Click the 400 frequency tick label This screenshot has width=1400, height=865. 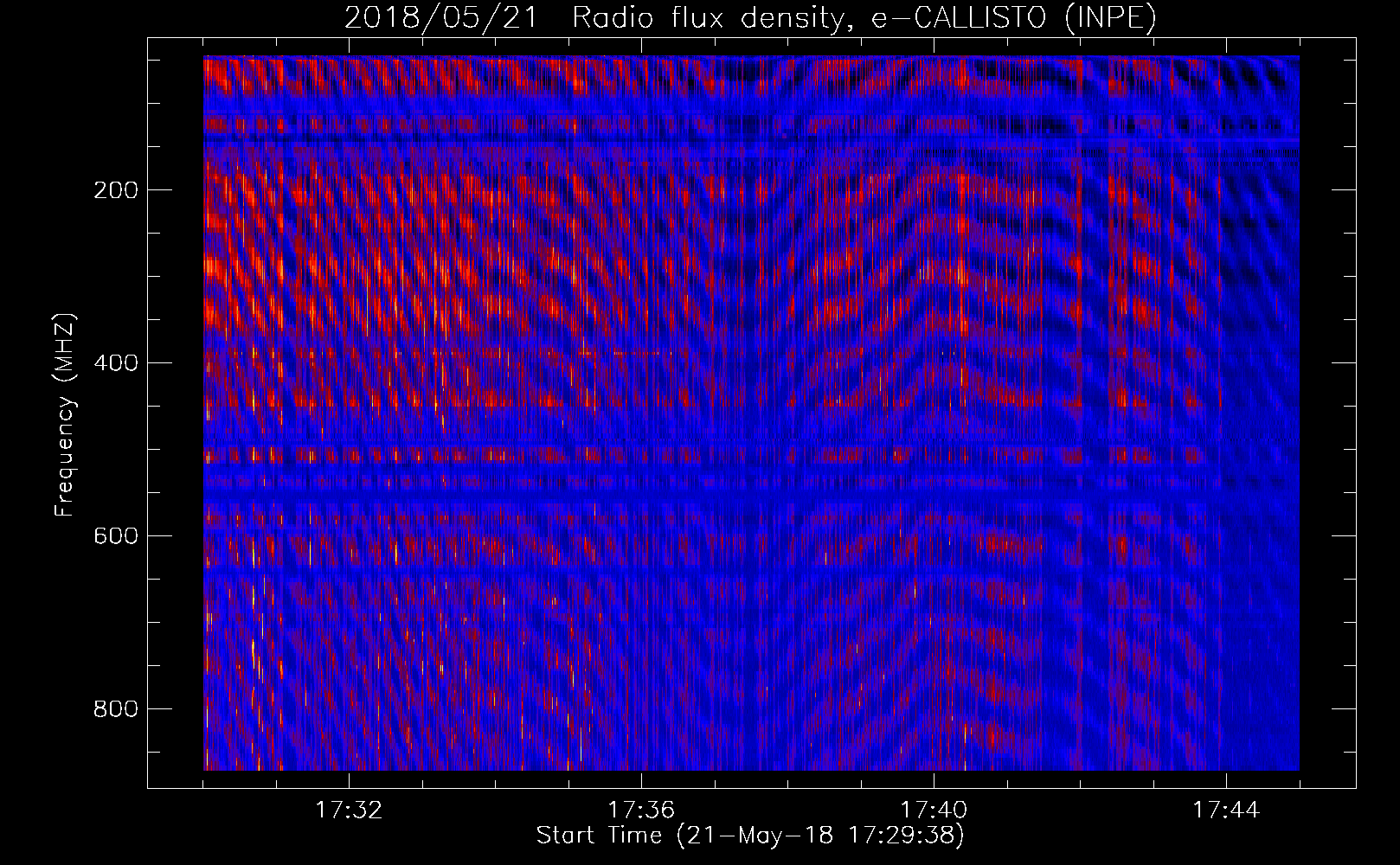pyautogui.click(x=115, y=363)
